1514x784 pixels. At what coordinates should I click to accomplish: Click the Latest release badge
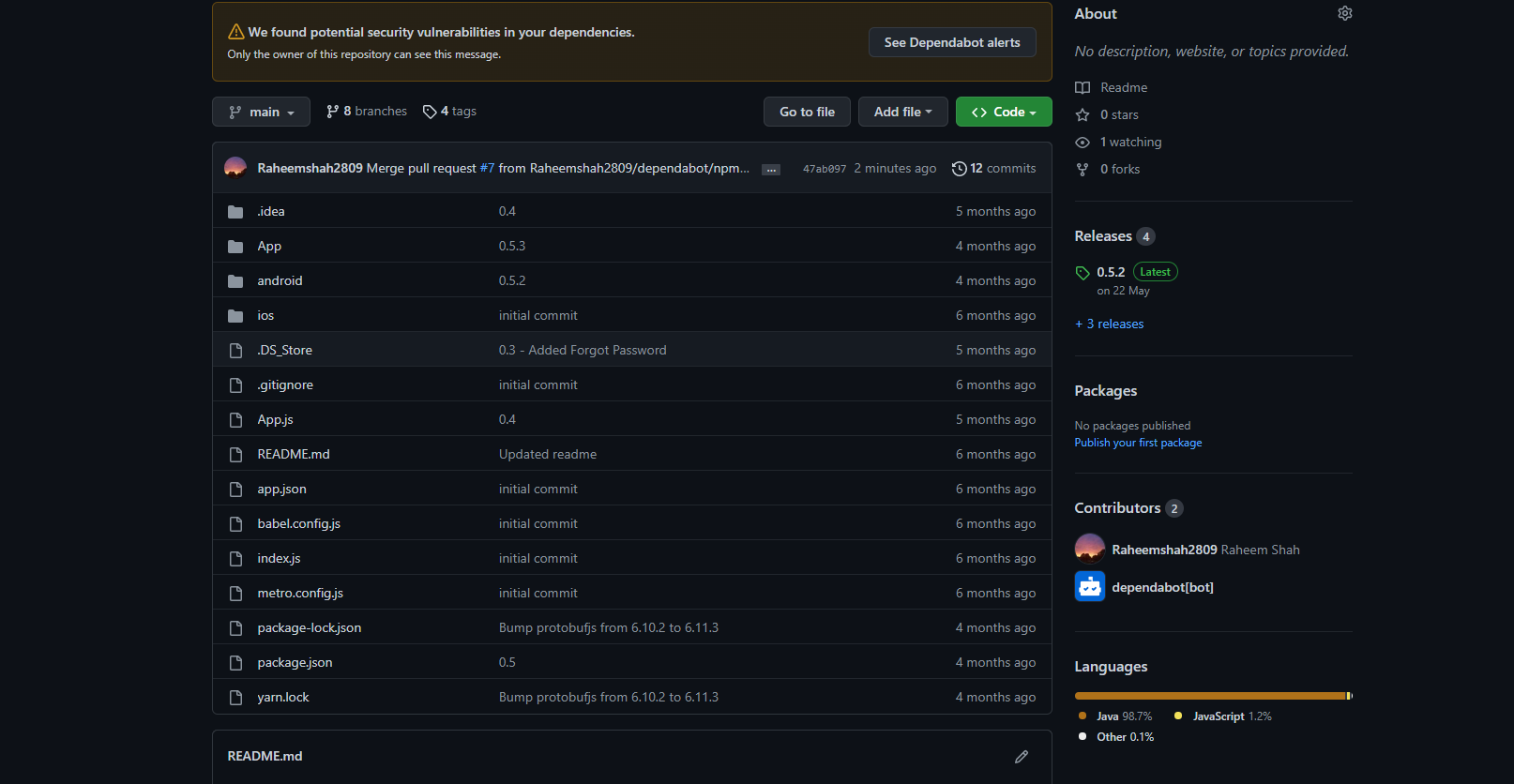pyautogui.click(x=1156, y=272)
